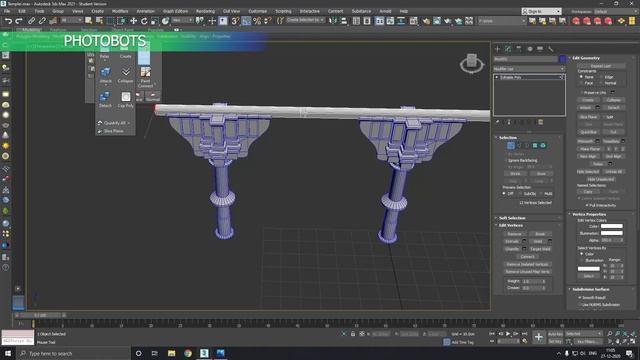Image resolution: width=640 pixels, height=360 pixels.
Task: Select the None constraint radio button
Action: point(582,77)
